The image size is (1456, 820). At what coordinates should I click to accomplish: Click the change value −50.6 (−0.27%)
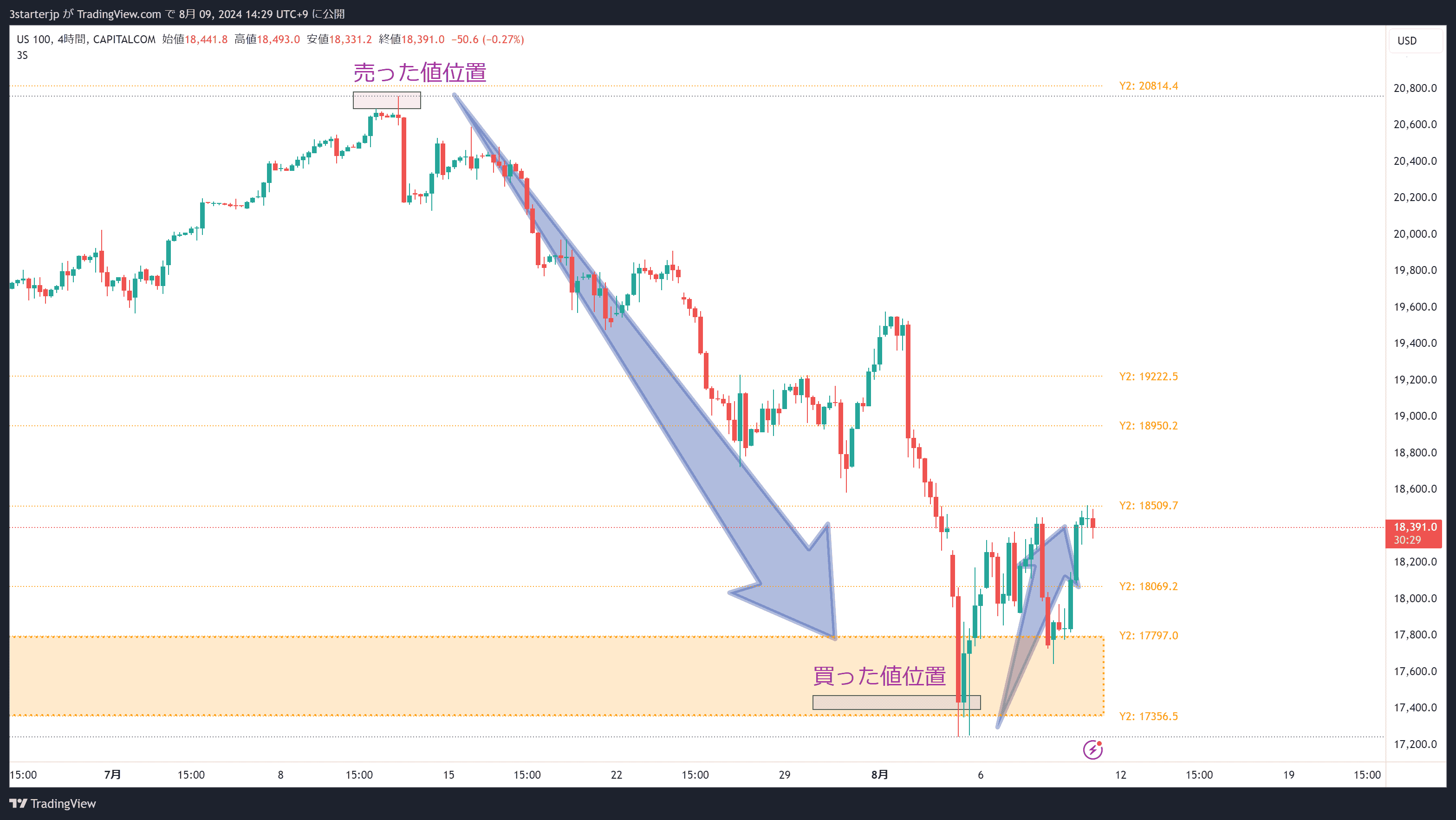pyautogui.click(x=488, y=39)
